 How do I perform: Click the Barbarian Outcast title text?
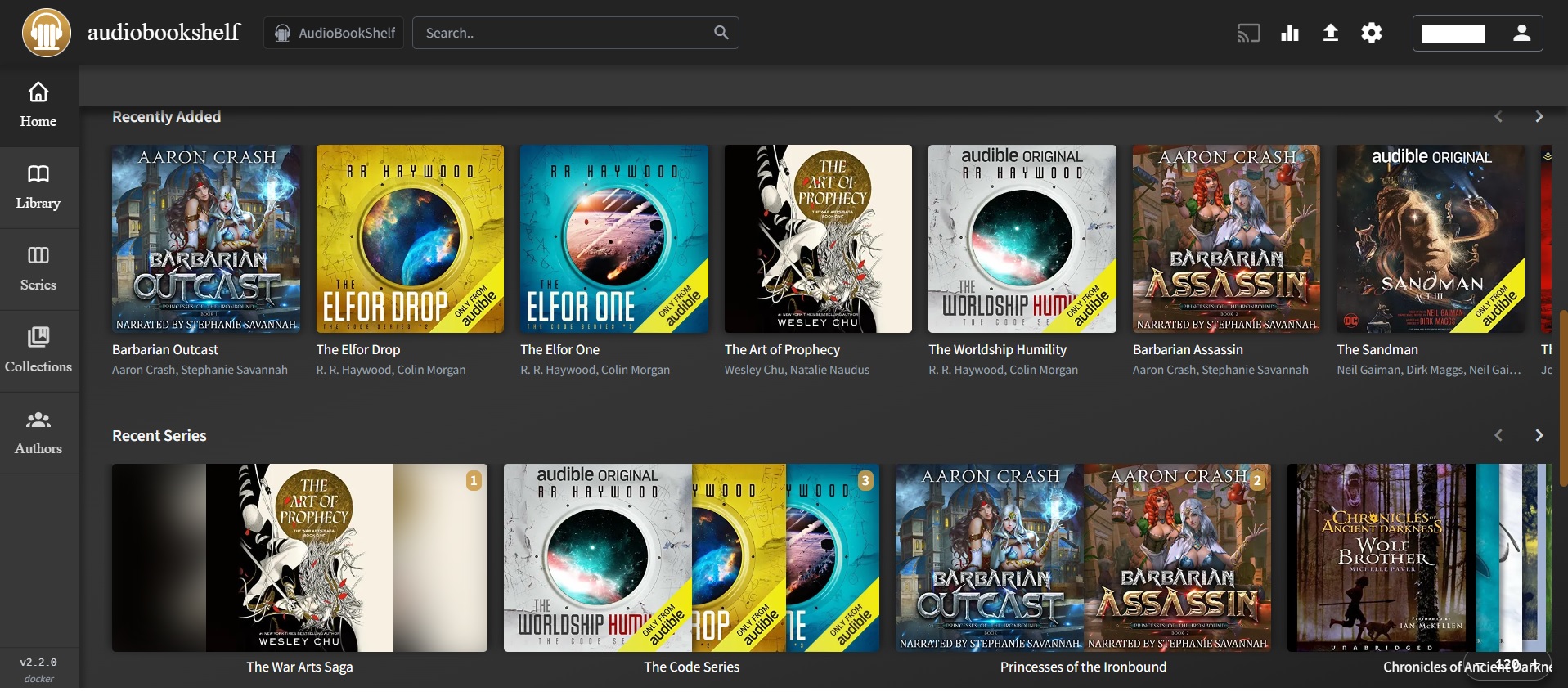click(x=165, y=349)
